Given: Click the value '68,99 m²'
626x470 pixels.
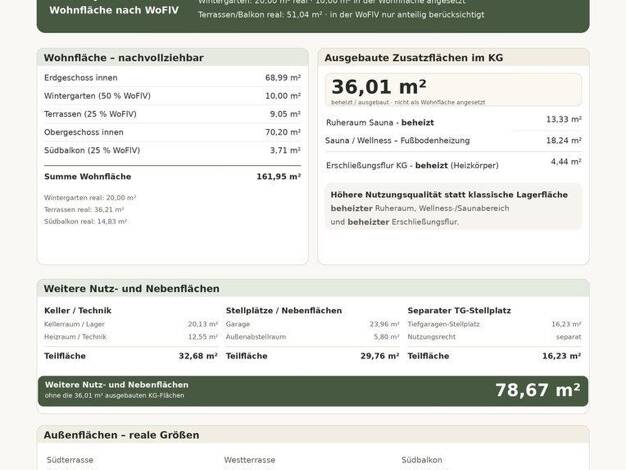Looking at the screenshot, I should pyautogui.click(x=283, y=78).
